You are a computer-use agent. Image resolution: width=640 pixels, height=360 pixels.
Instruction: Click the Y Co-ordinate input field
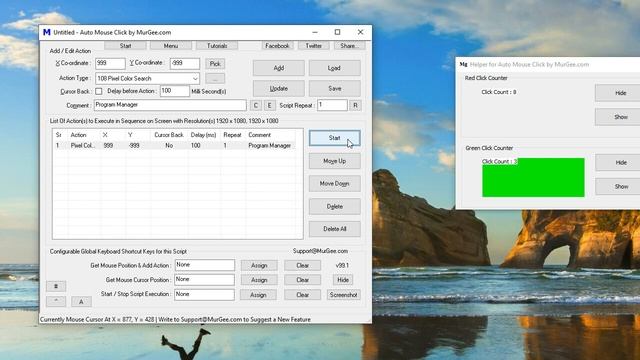pyautogui.click(x=184, y=64)
